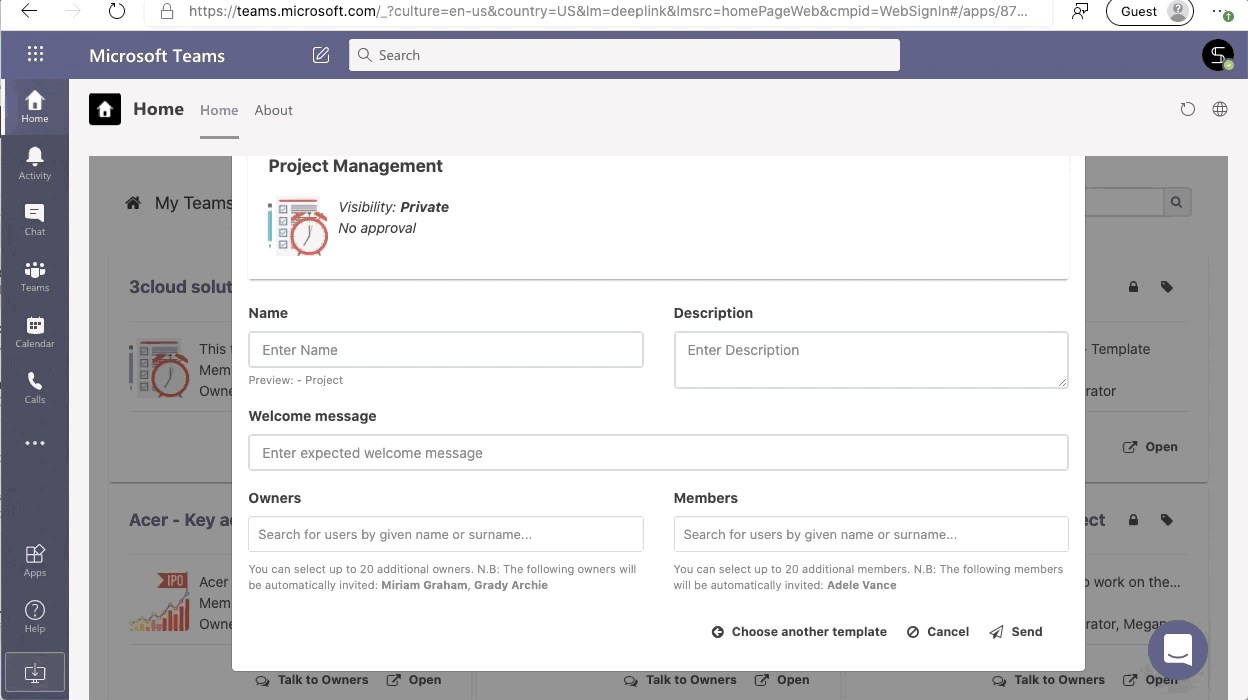Viewport: 1248px width, 700px height.
Task: Click Open on the Template card
Action: (x=1150, y=447)
